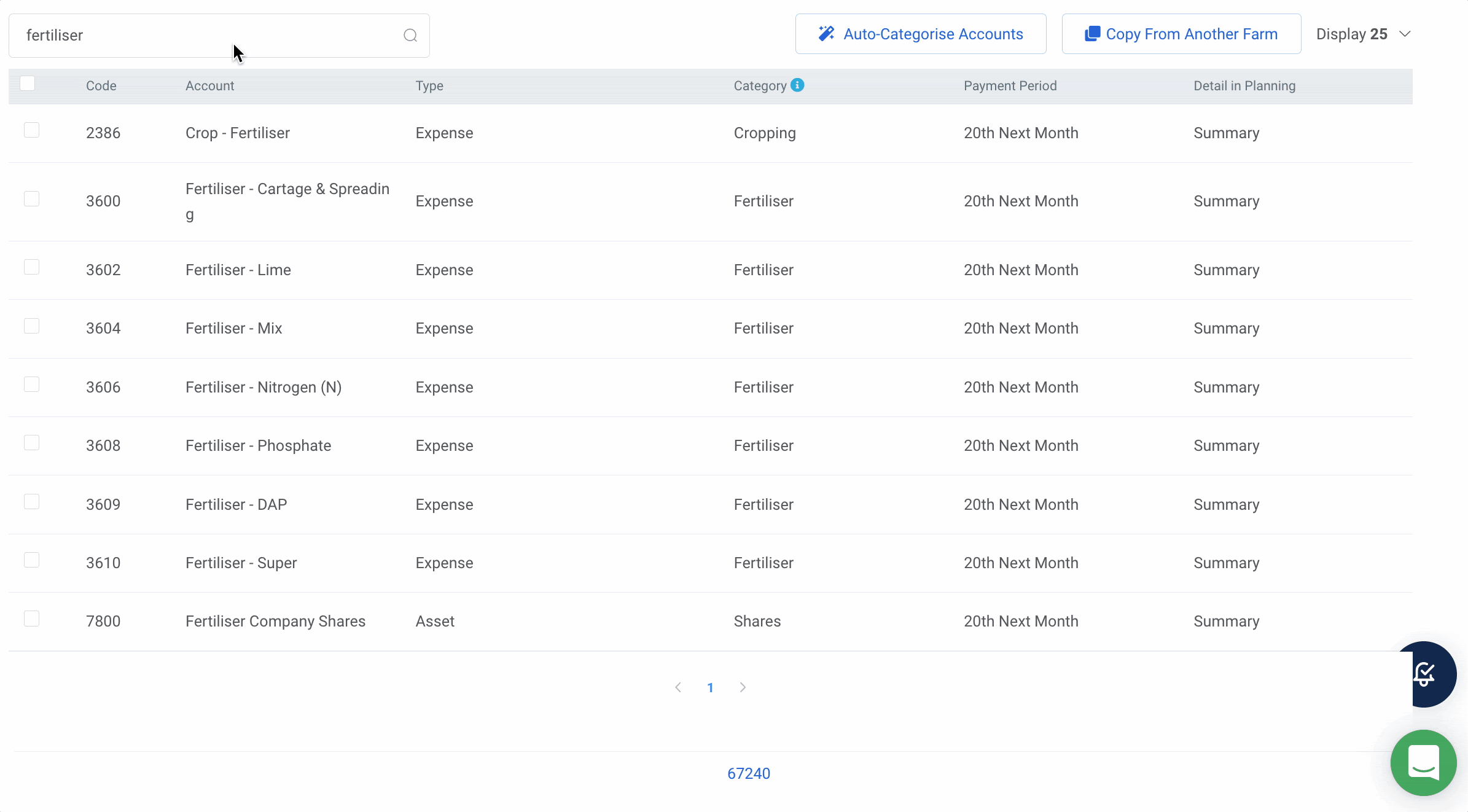The height and width of the screenshot is (812, 1468).
Task: Click Expense type in row 3608
Action: point(444,446)
